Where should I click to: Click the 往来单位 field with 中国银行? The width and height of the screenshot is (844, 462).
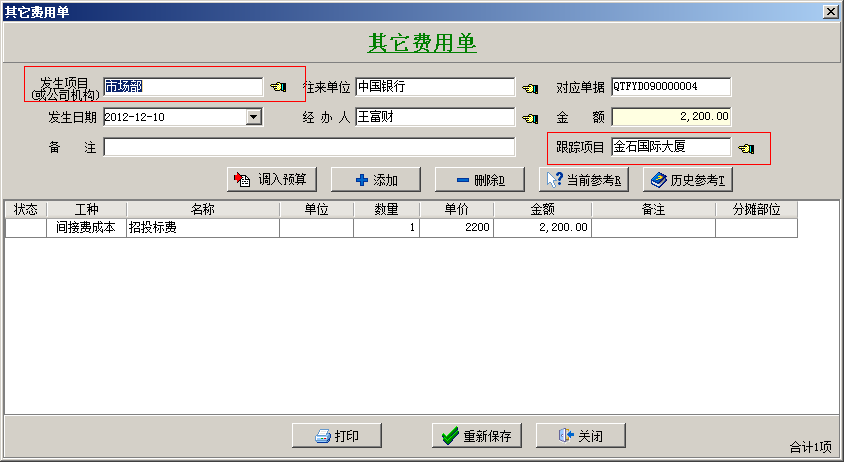click(x=435, y=87)
